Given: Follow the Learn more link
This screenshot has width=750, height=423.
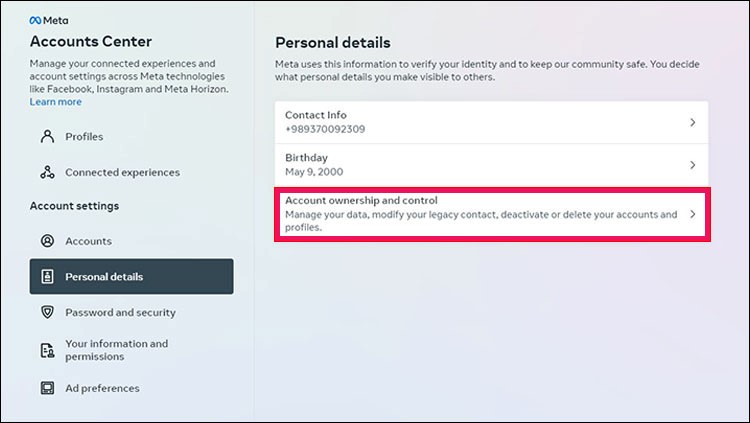Looking at the screenshot, I should coord(55,102).
